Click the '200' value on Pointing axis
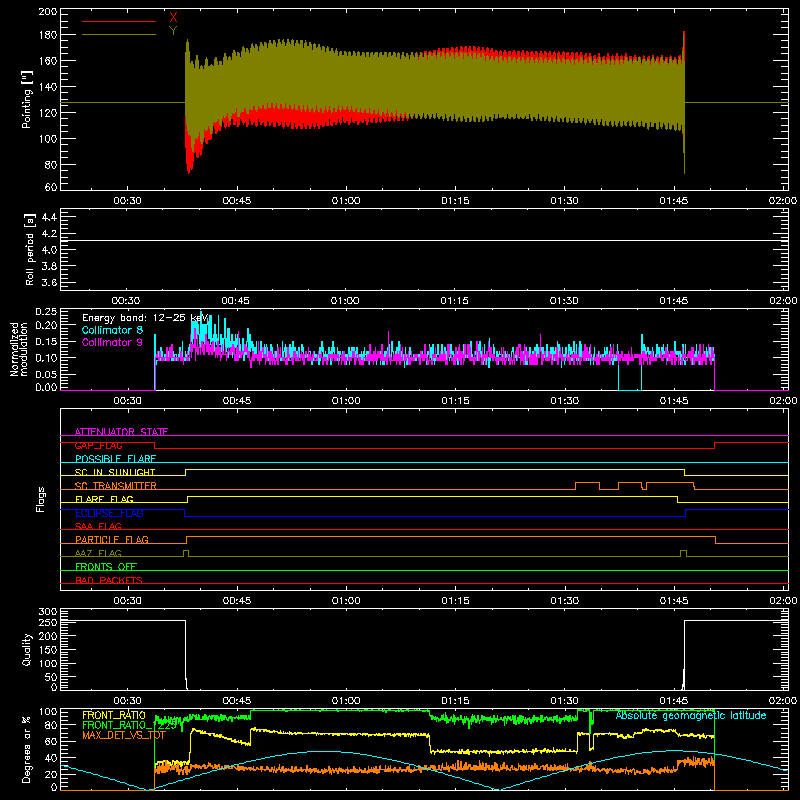This screenshot has height=800, width=800. (48, 11)
